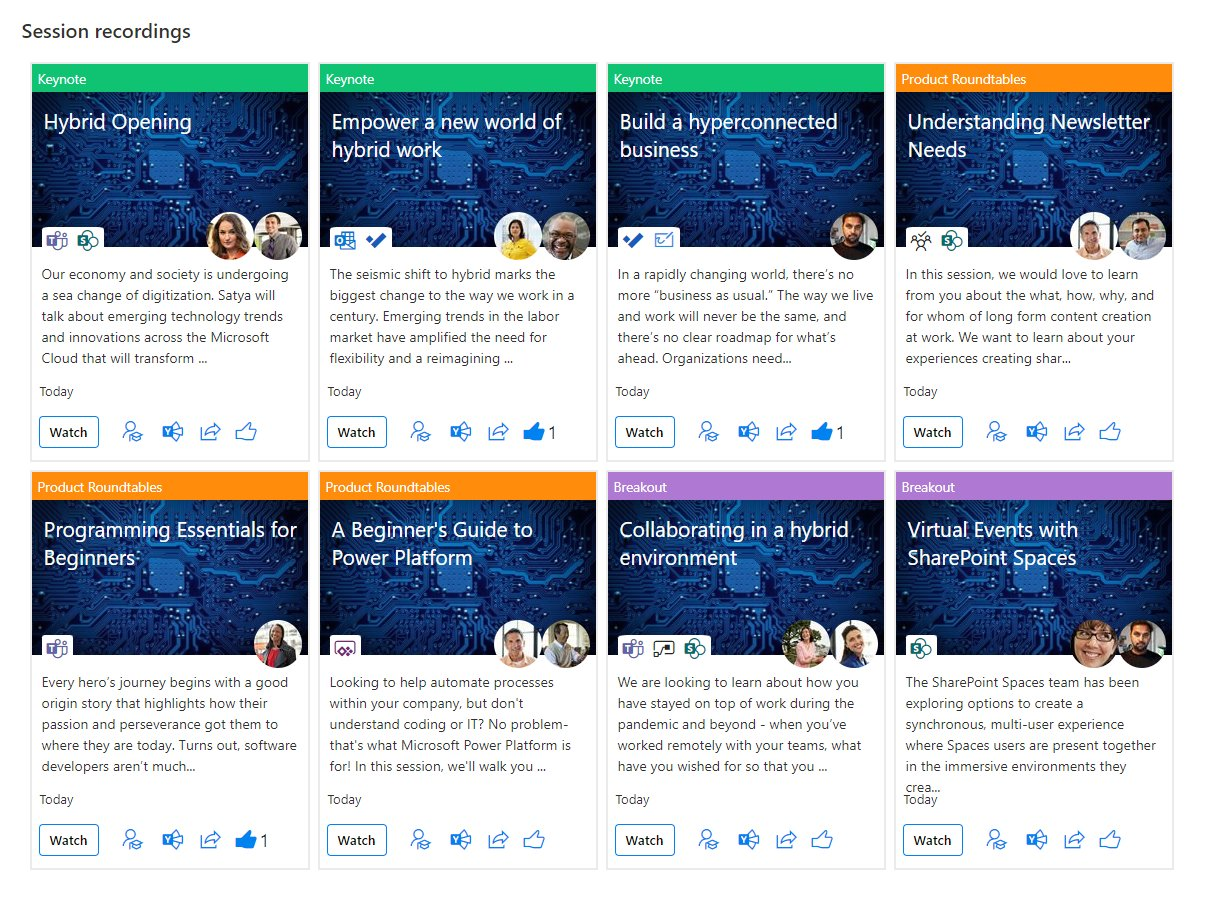This screenshot has height=901, width=1212.
Task: Like the Understanding Newsletter Needs session
Action: 1110,432
